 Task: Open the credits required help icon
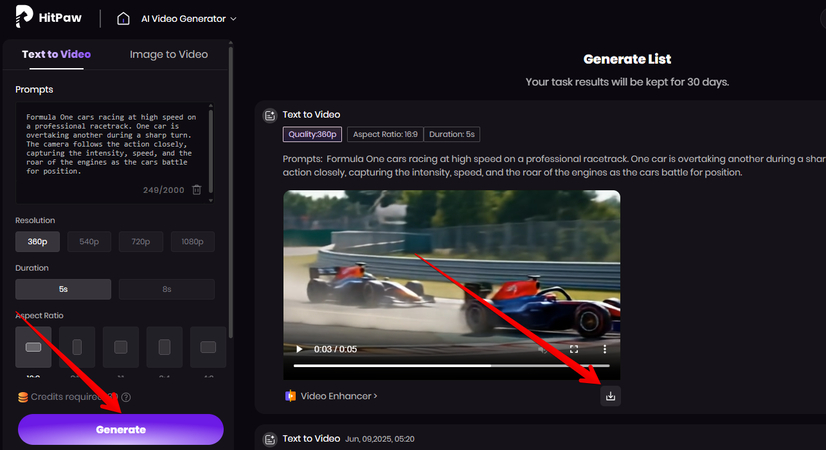click(x=126, y=397)
